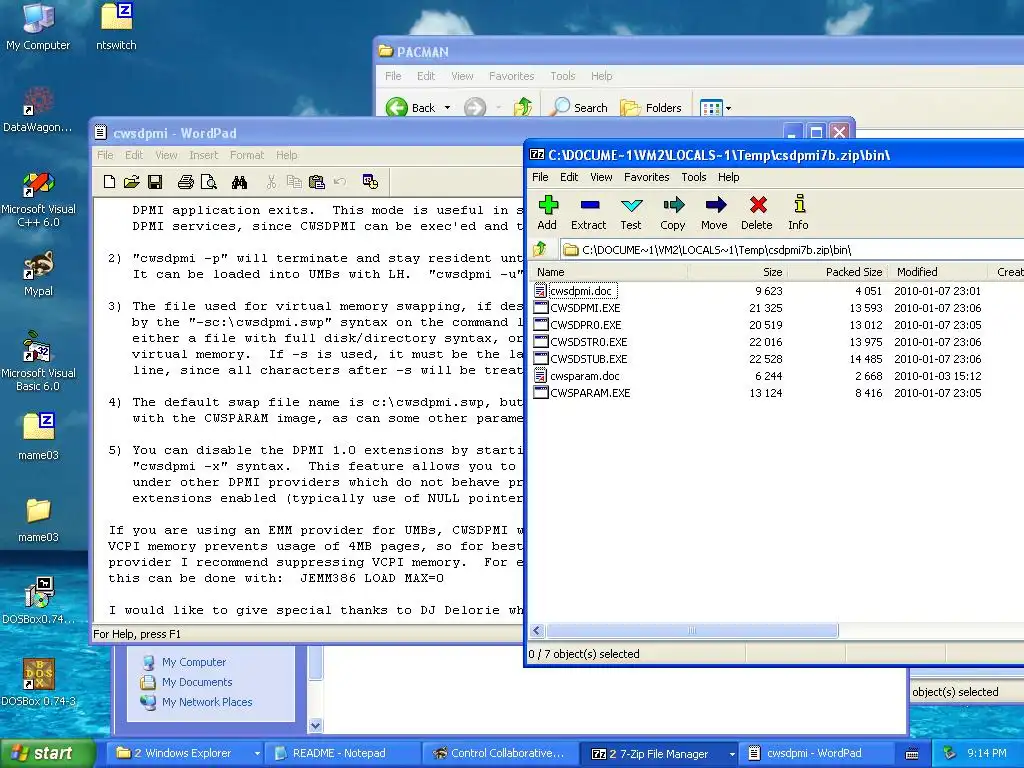
Task: Click the Info icon in 7-Zip toolbar
Action: 798,213
